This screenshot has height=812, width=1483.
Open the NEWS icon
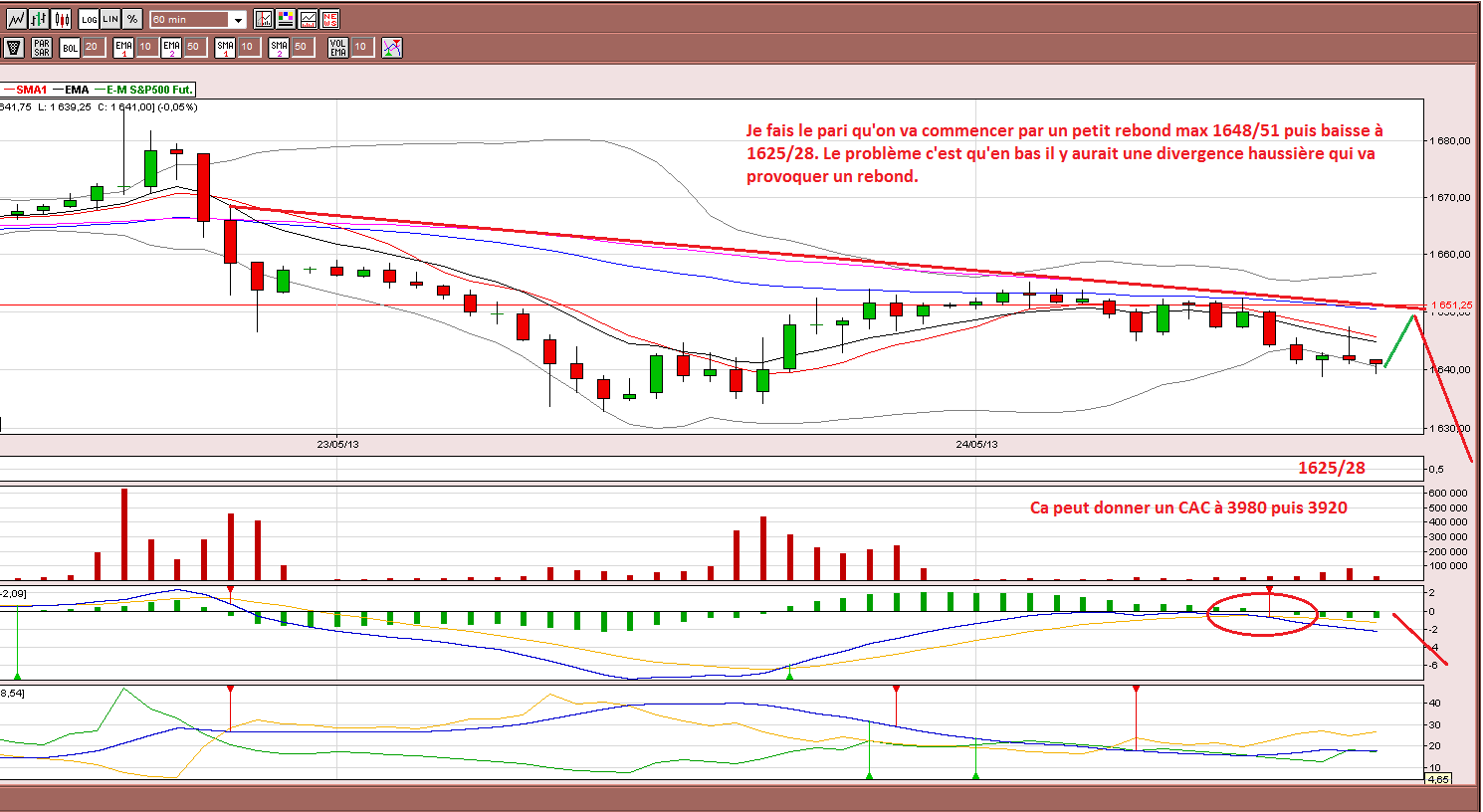[330, 19]
